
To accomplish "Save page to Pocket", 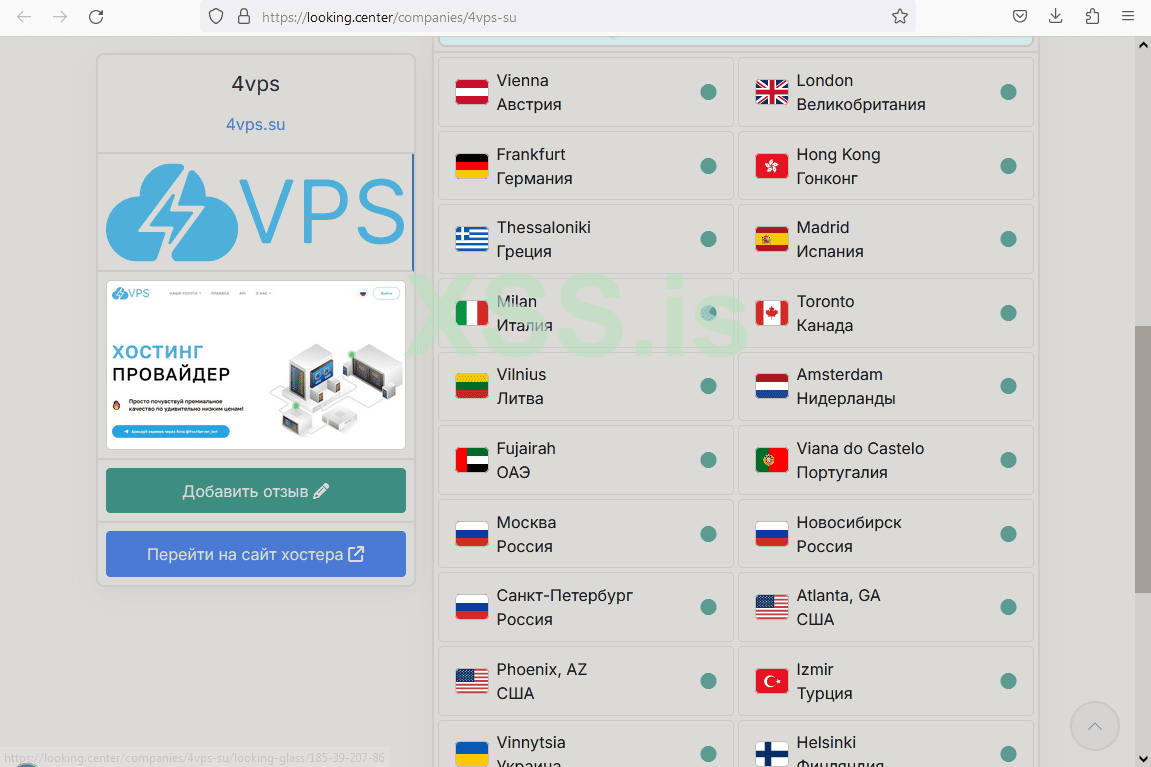I will point(1020,17).
